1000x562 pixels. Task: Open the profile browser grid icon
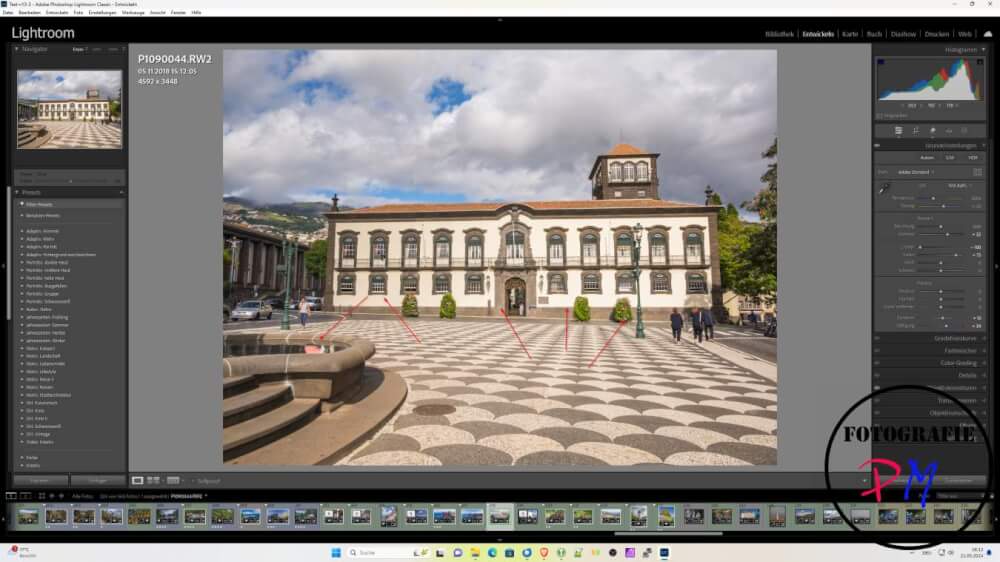977,172
